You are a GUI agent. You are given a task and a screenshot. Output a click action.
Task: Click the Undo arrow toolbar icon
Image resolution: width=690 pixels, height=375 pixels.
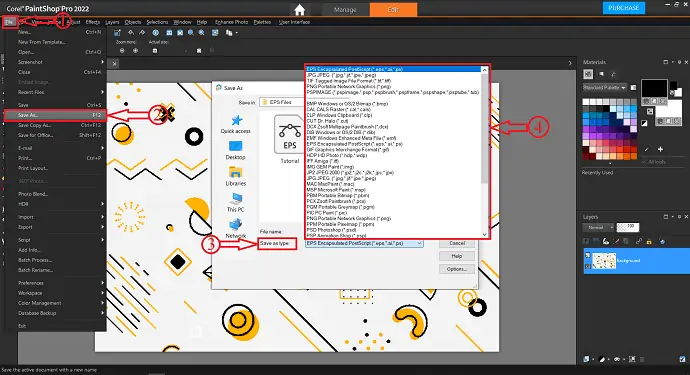131,33
